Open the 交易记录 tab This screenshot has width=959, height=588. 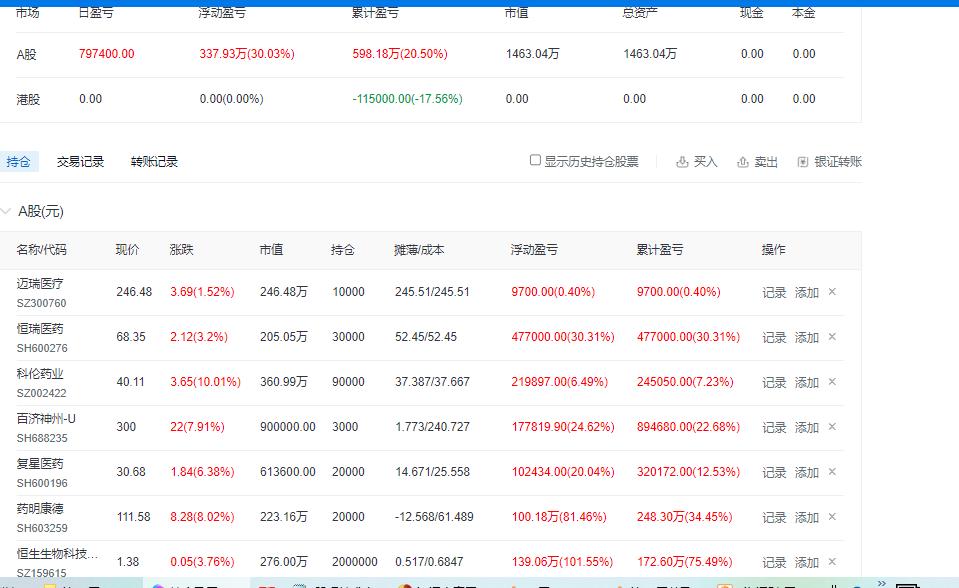pyautogui.click(x=80, y=162)
